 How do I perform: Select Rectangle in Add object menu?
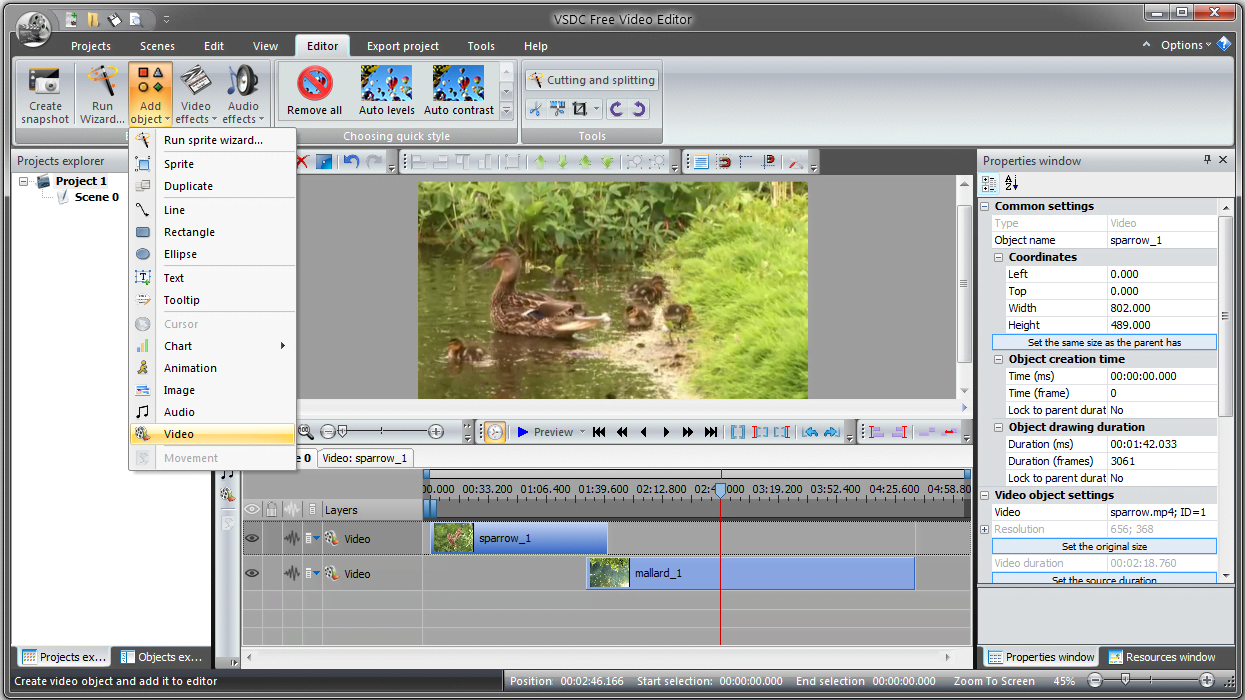[x=213, y=232]
